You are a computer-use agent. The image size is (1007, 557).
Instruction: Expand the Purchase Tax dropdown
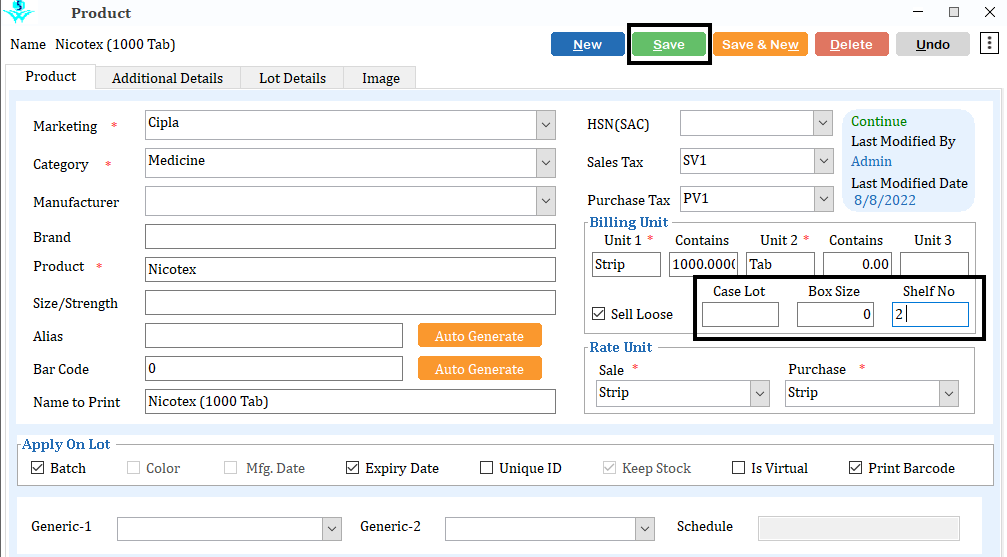coord(823,199)
